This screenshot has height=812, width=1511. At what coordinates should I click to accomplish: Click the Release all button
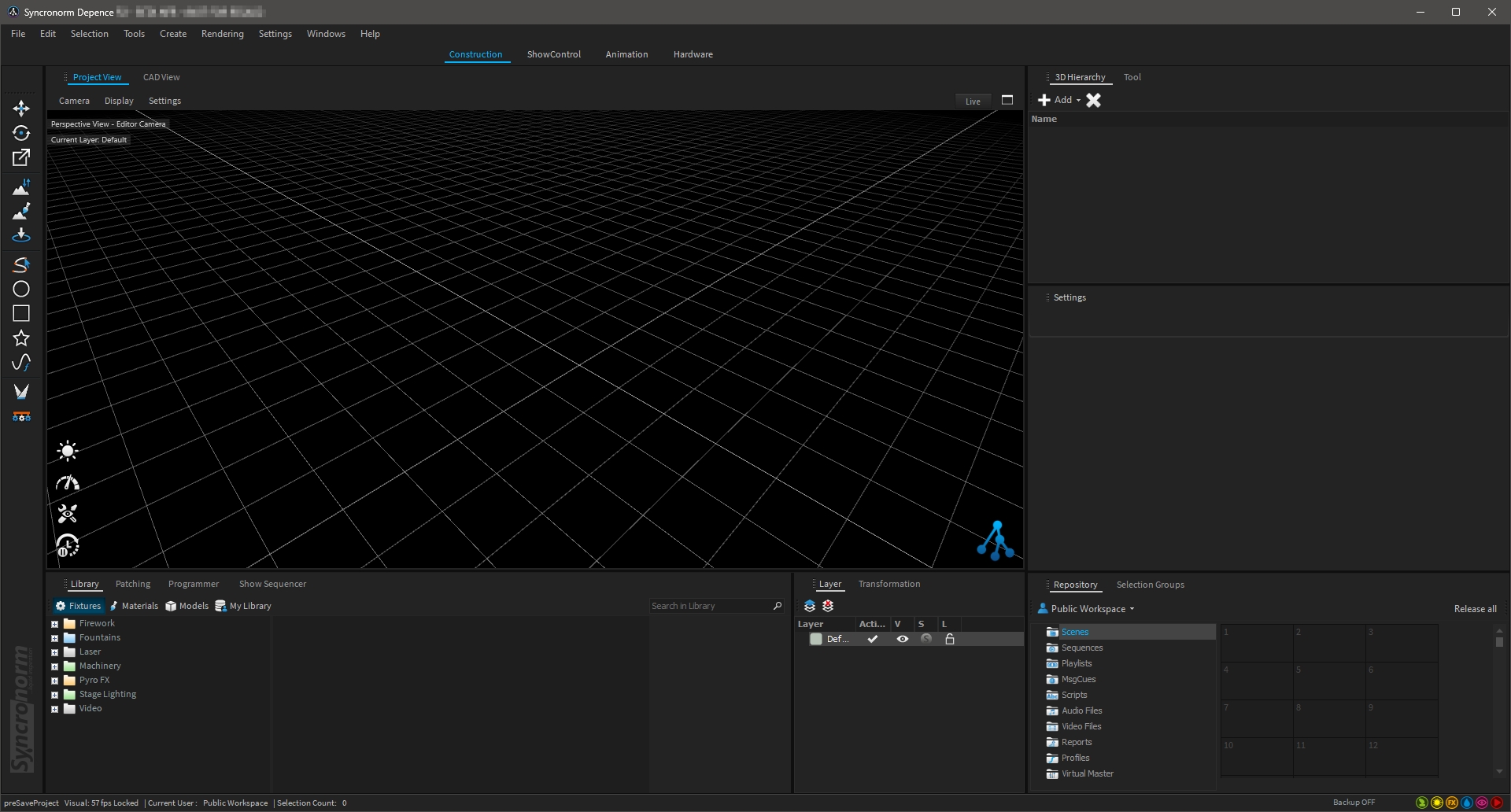1475,609
